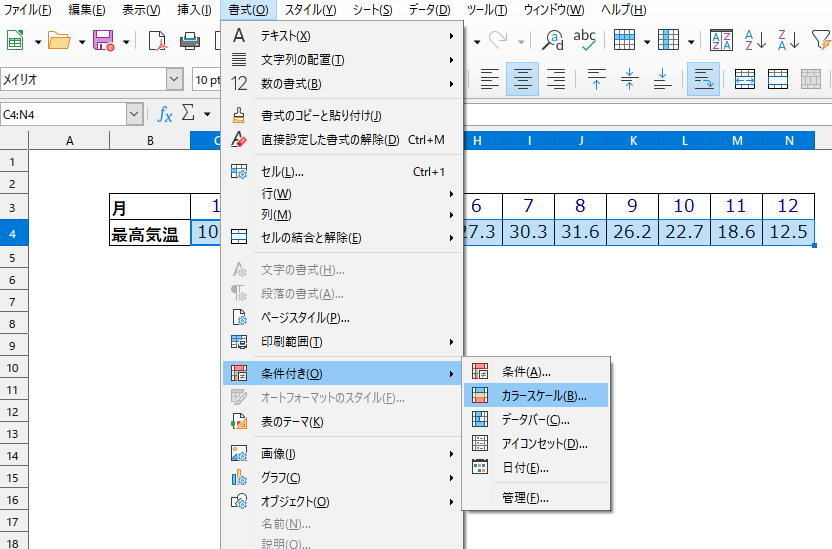Sort descending Z-A icon
The width and height of the screenshot is (832, 549).
[788, 40]
